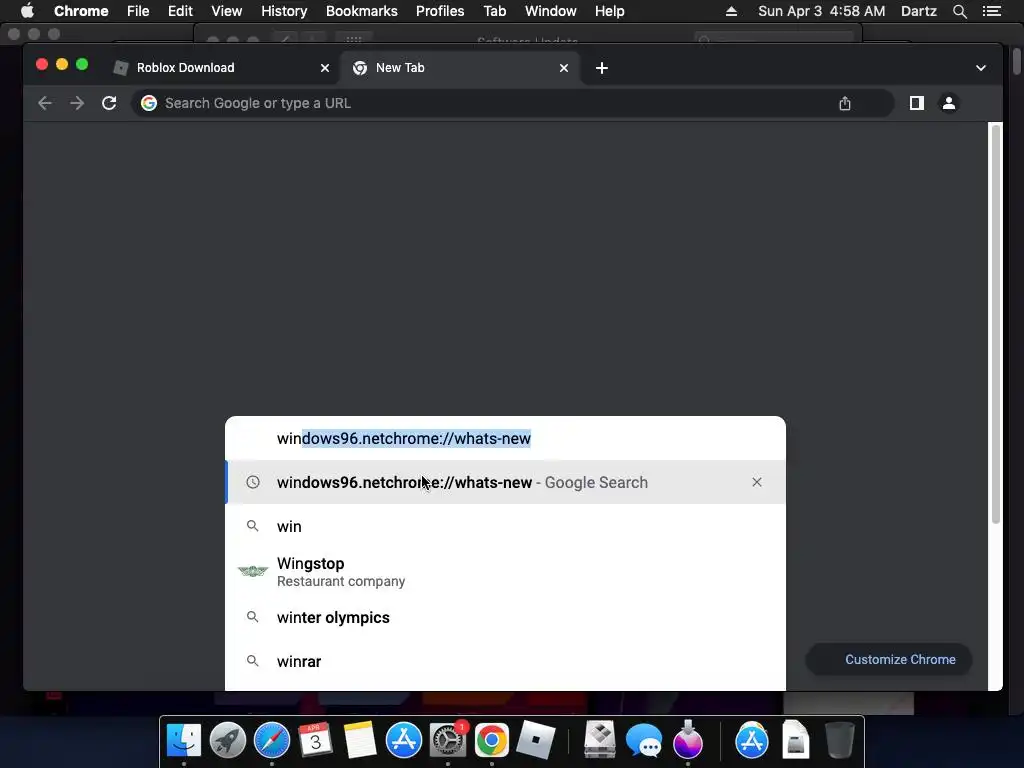Open the File menu
Image resolution: width=1024 pixels, height=768 pixels.
point(138,11)
